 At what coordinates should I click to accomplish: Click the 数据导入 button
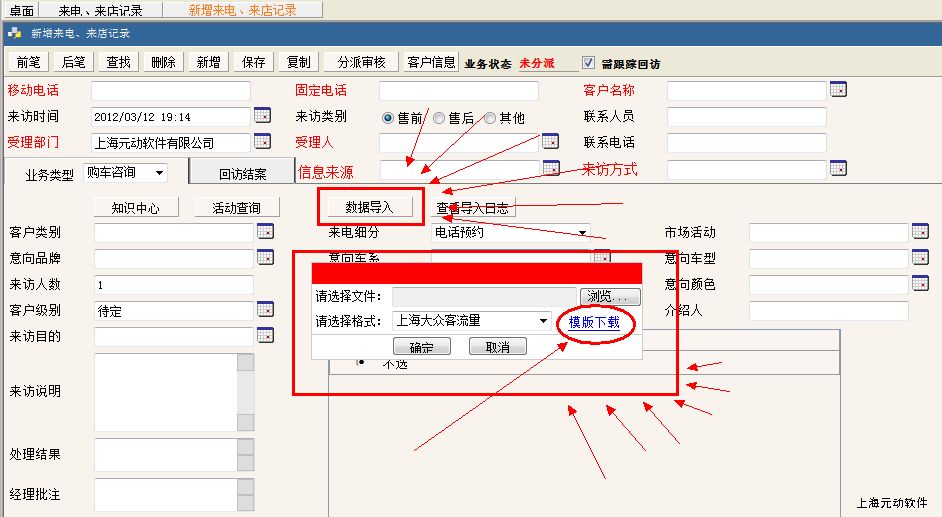(x=370, y=207)
